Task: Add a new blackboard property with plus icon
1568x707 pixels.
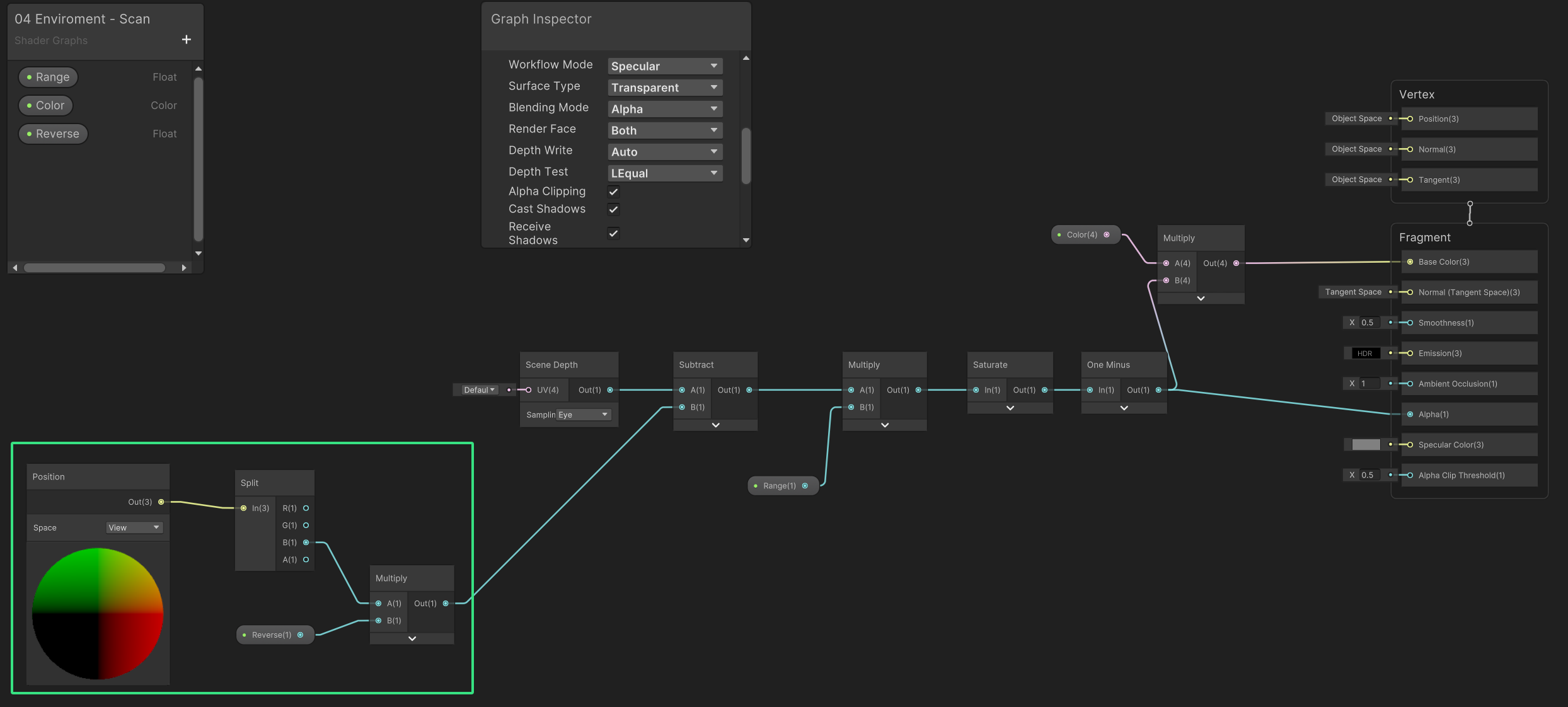Action: click(x=186, y=40)
